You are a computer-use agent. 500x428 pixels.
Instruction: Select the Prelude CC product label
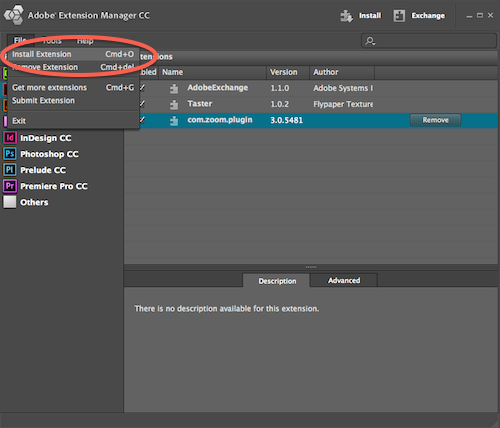43,170
